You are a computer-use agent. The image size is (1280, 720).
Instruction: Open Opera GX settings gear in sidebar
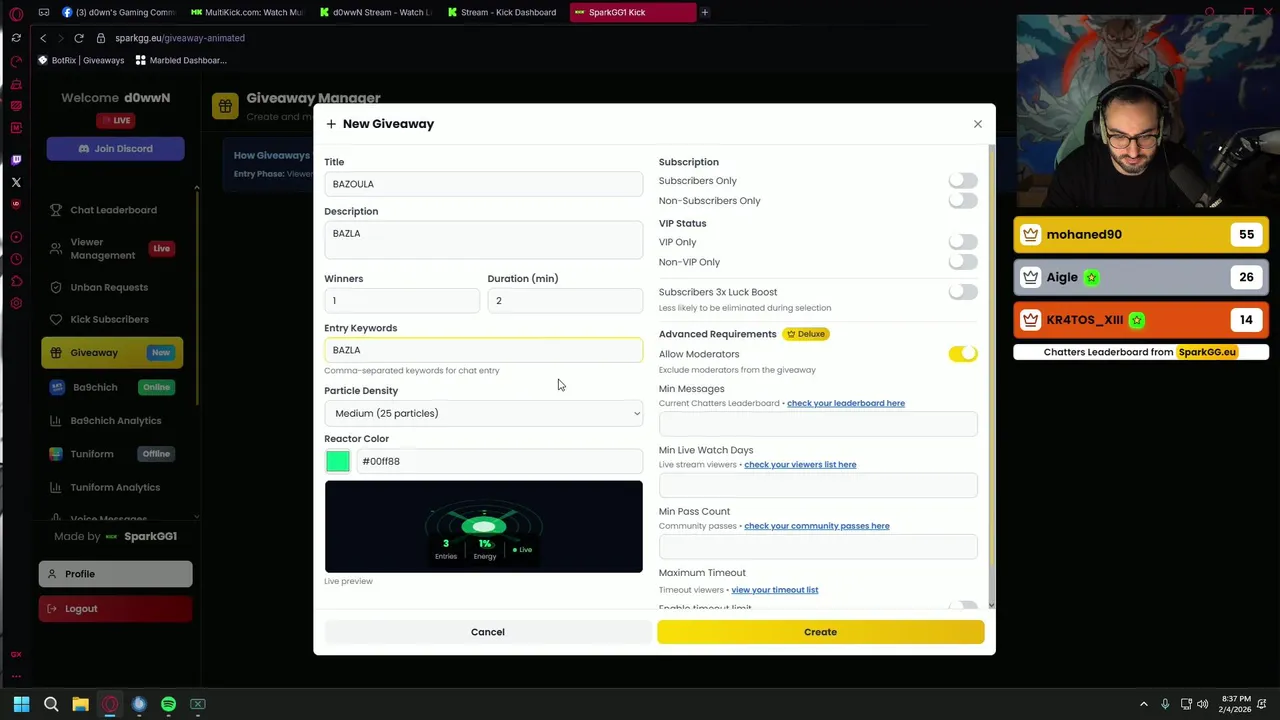point(16,303)
